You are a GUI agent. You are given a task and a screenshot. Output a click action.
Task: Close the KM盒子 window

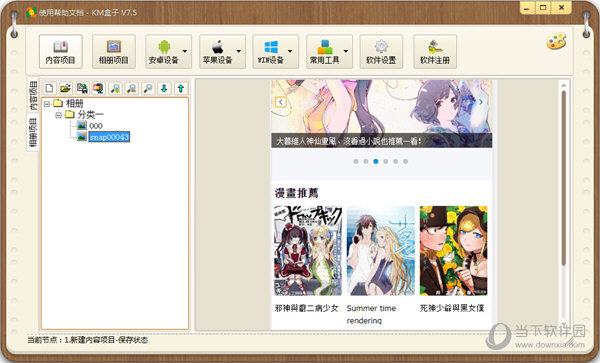[x=561, y=8]
